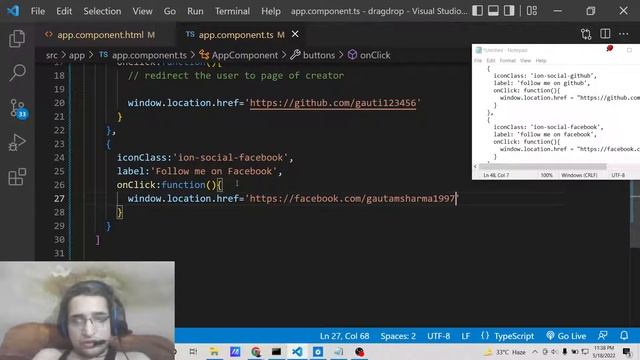Screen dimensions: 640x360
Task: Open the Run menu
Action: pos(195,11)
